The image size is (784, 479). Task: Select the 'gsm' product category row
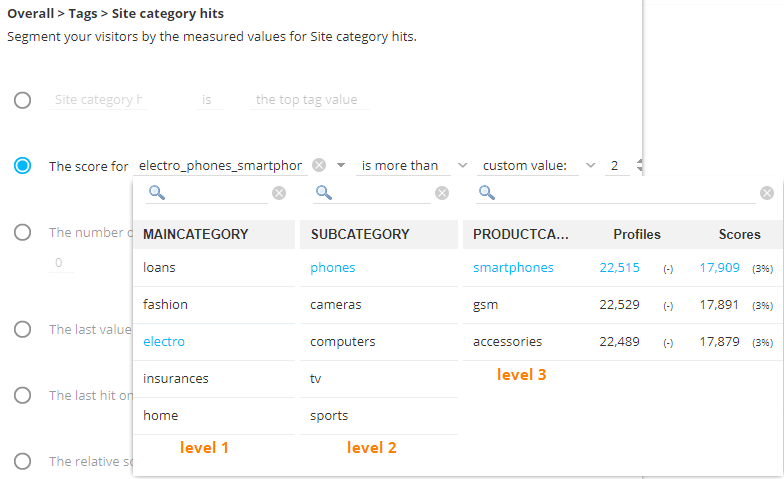click(486, 304)
